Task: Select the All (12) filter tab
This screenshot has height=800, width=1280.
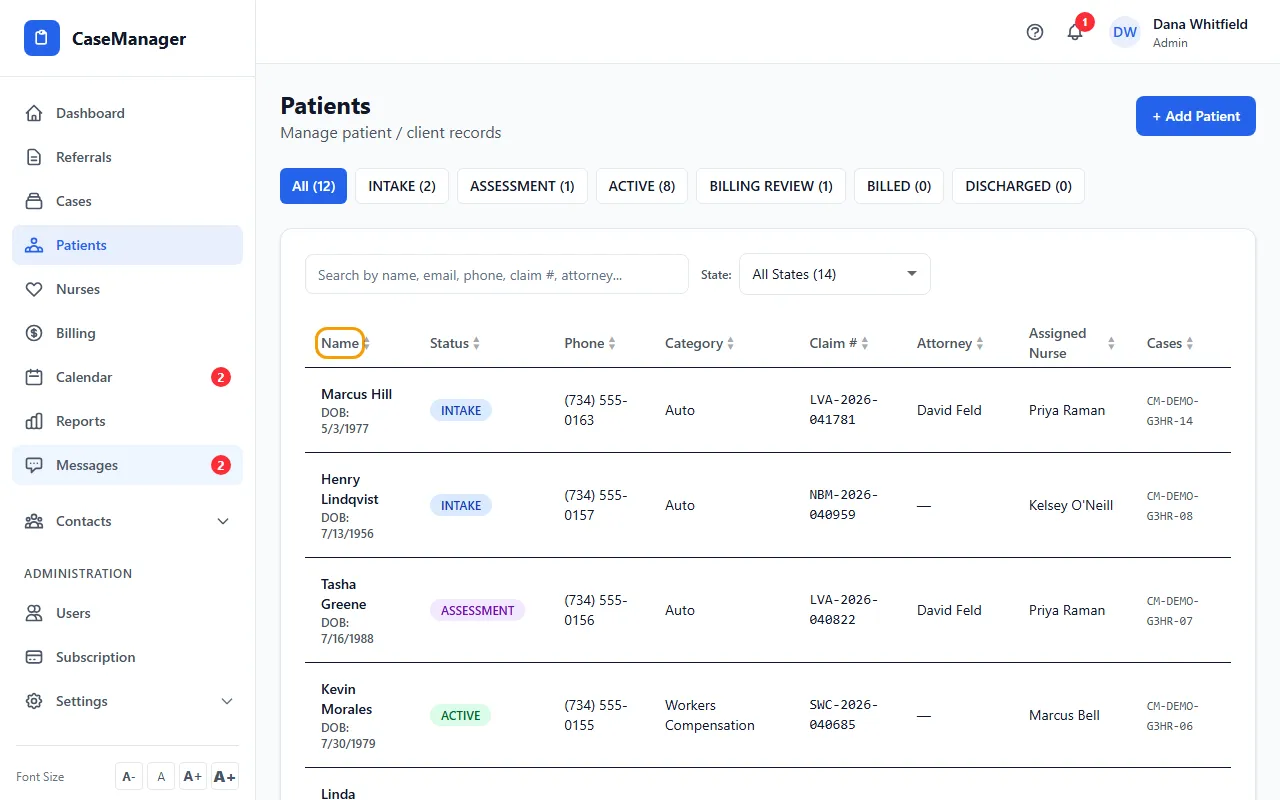Action: 313,186
